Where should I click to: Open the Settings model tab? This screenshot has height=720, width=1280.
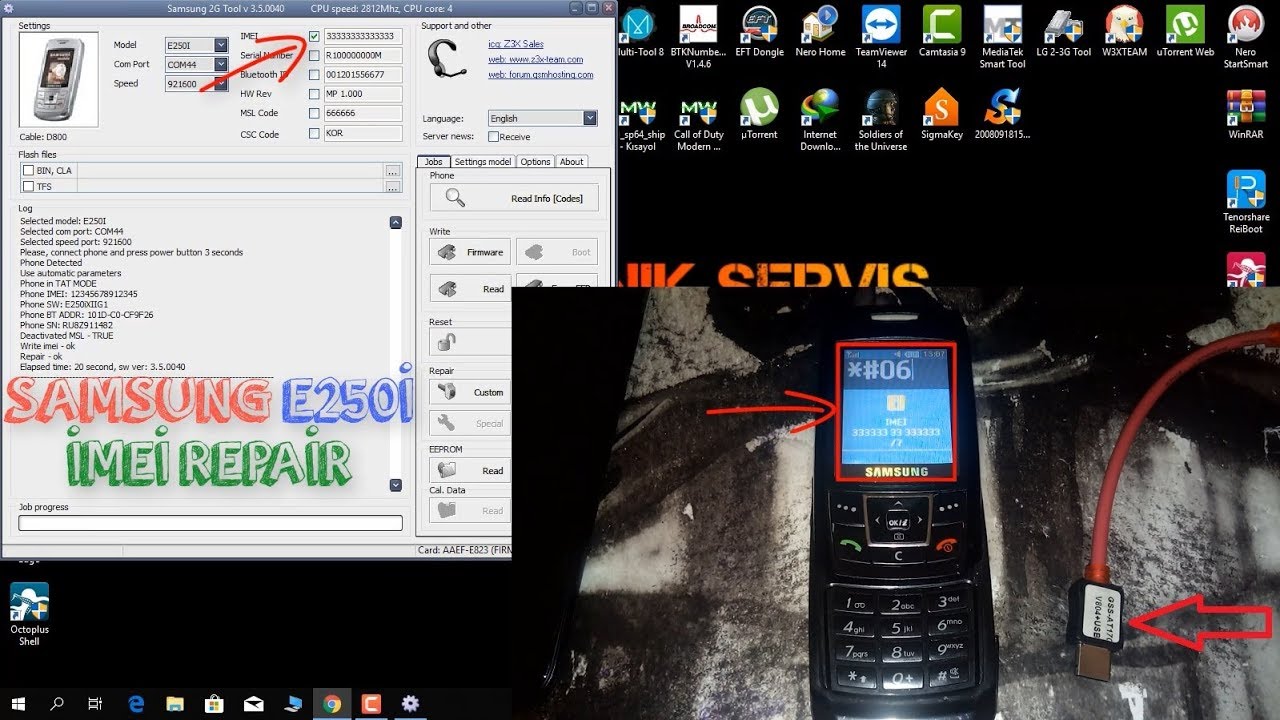pos(482,162)
